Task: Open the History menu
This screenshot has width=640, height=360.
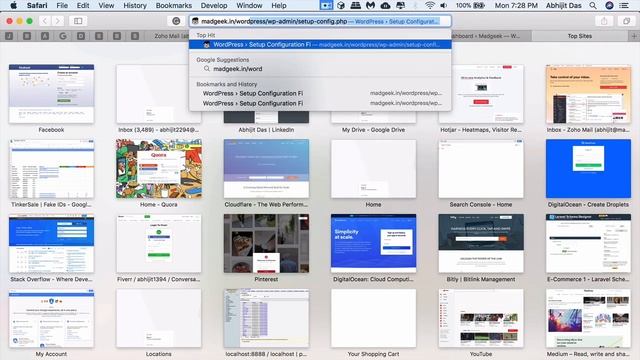Action: (x=135, y=5)
